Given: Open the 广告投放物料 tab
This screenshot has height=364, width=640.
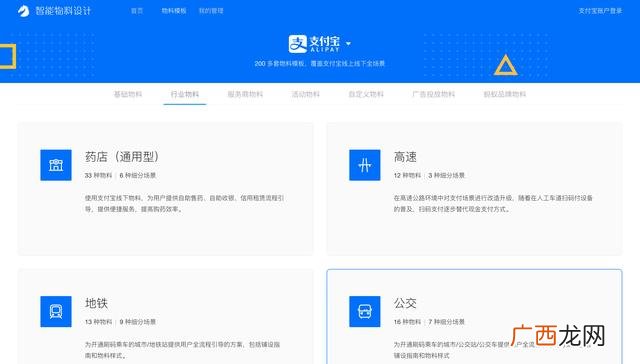Looking at the screenshot, I should [433, 94].
